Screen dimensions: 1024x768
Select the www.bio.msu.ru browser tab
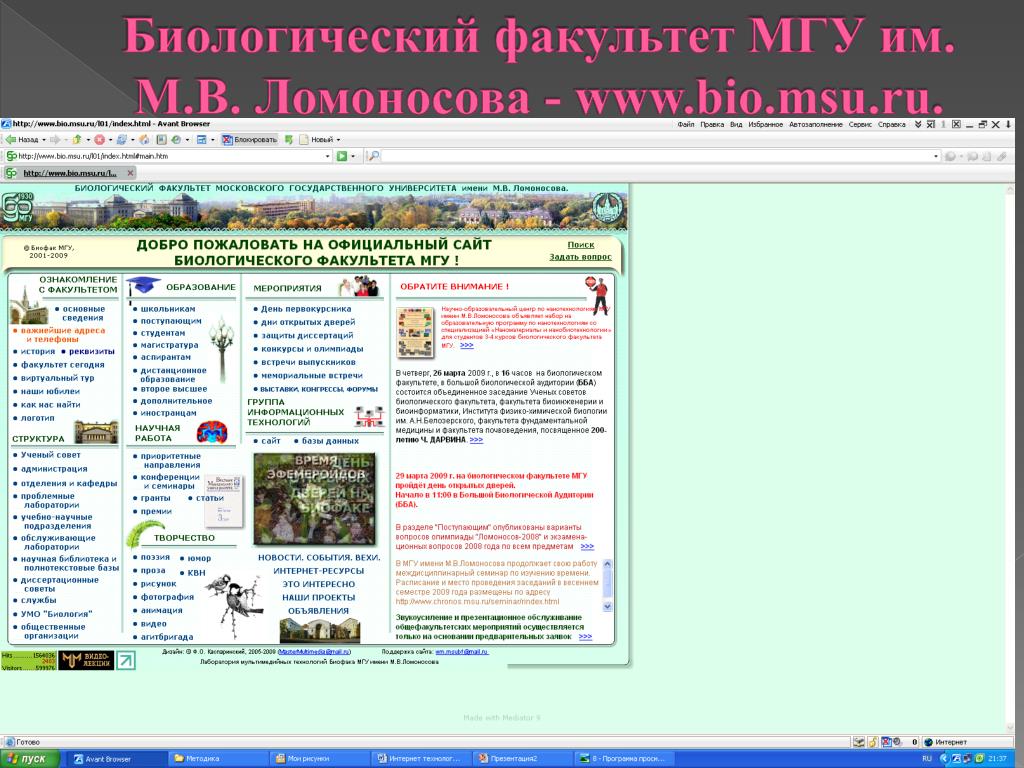(68, 173)
